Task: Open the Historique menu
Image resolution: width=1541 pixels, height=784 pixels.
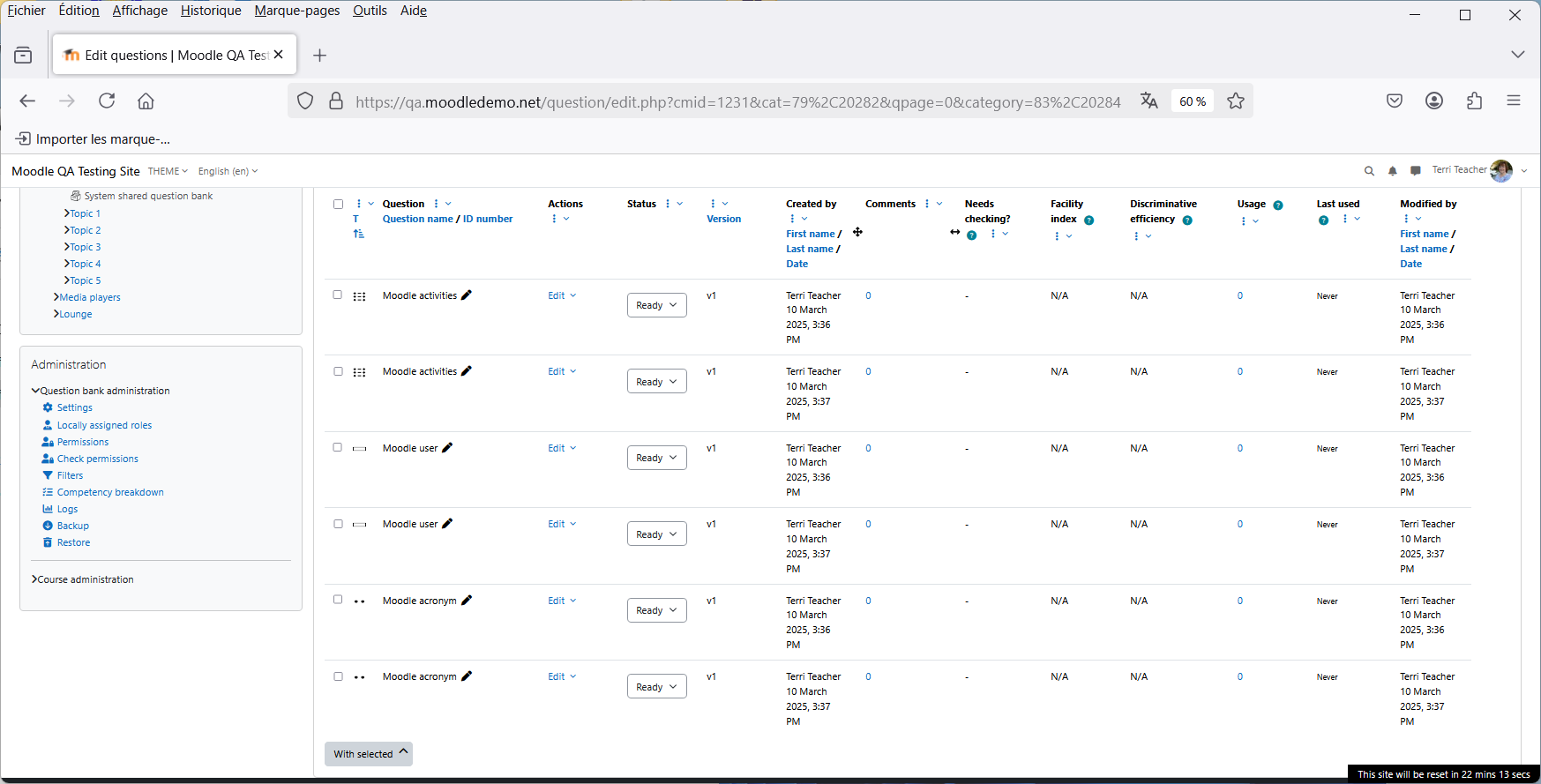Action: tap(211, 11)
